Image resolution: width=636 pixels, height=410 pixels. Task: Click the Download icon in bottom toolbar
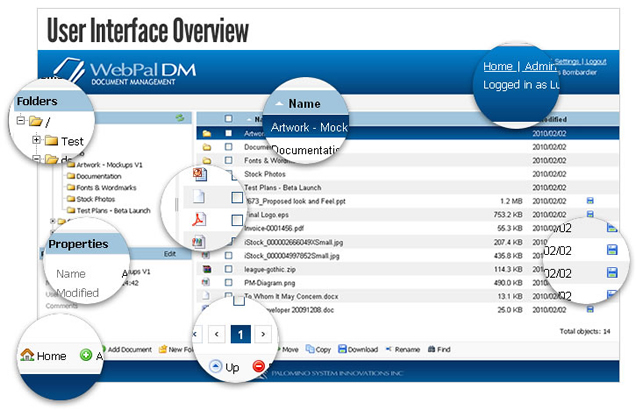343,349
